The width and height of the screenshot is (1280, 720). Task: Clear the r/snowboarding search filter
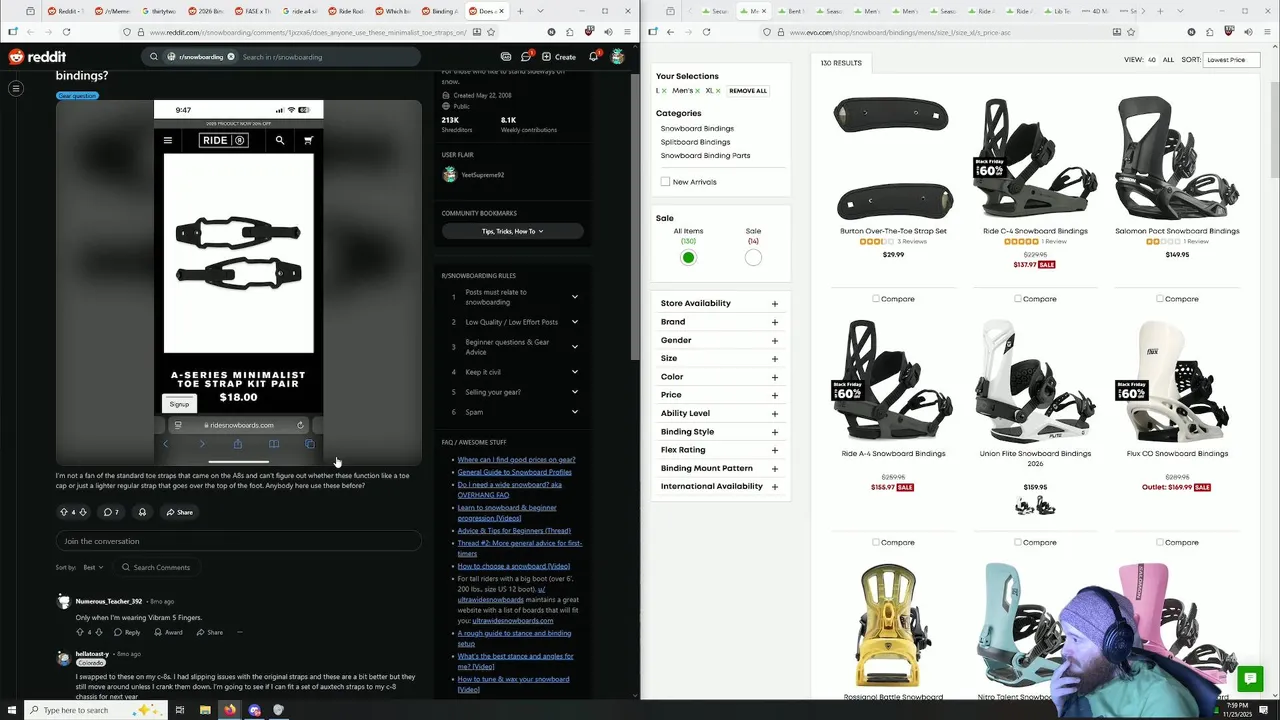(x=231, y=57)
